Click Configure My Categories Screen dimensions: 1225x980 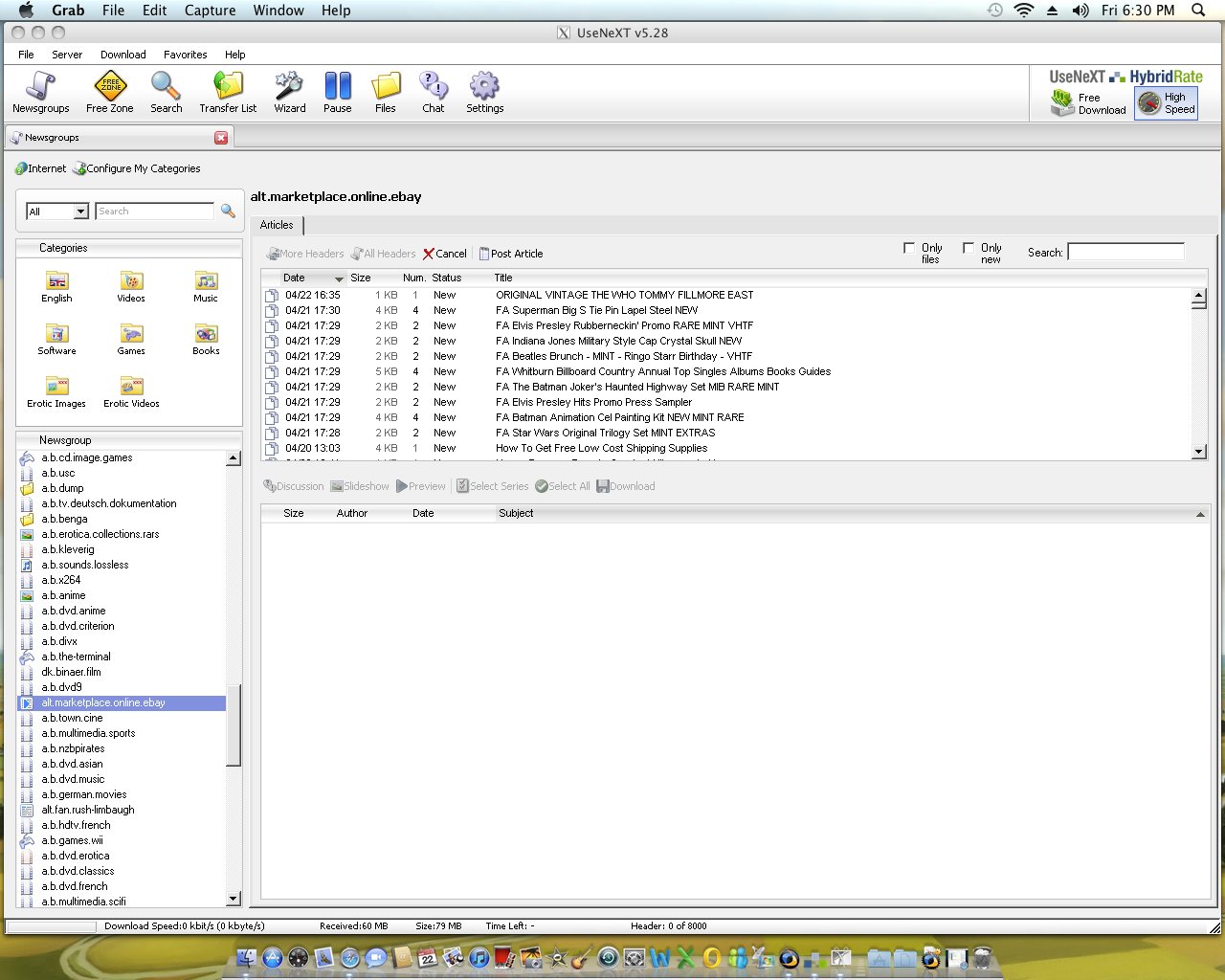tap(137, 168)
